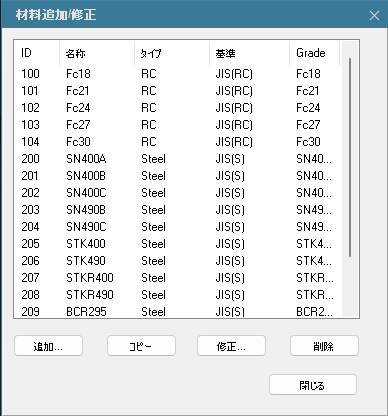Screen dimensions: 388x416
Task: Click the 基準 column header
Action: [250, 53]
